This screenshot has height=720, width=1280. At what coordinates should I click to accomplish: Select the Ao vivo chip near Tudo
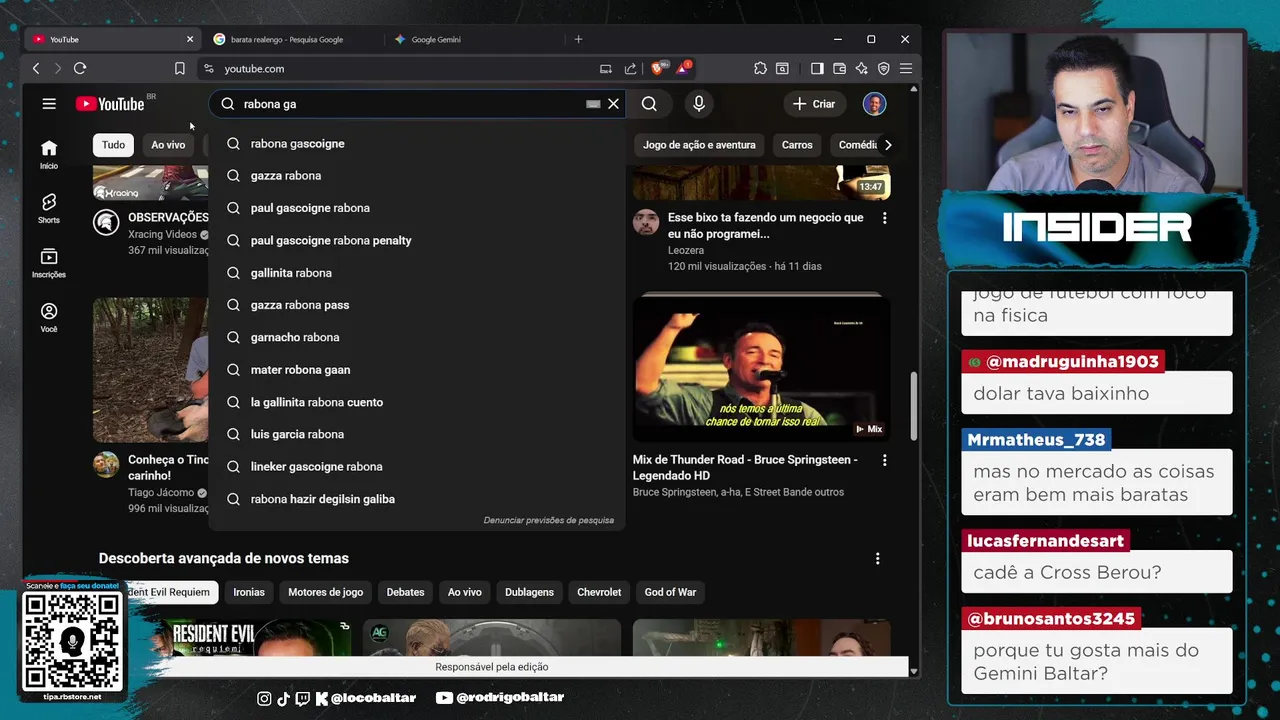pyautogui.click(x=168, y=145)
